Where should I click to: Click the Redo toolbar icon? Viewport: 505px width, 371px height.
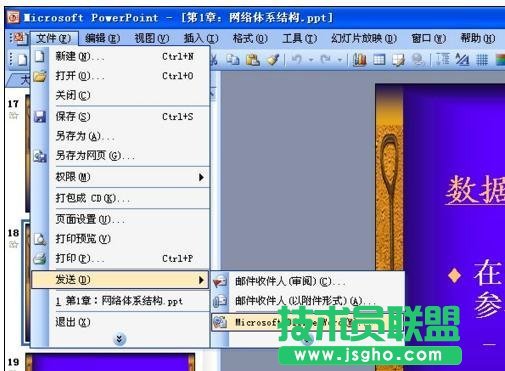pos(325,60)
